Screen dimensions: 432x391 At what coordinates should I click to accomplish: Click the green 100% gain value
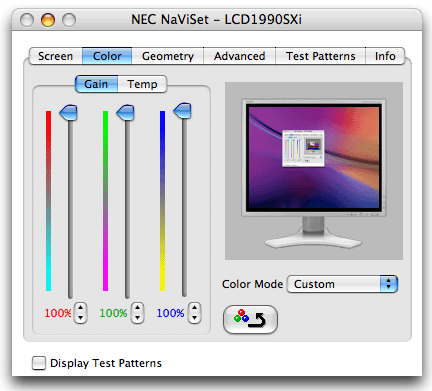[113, 313]
